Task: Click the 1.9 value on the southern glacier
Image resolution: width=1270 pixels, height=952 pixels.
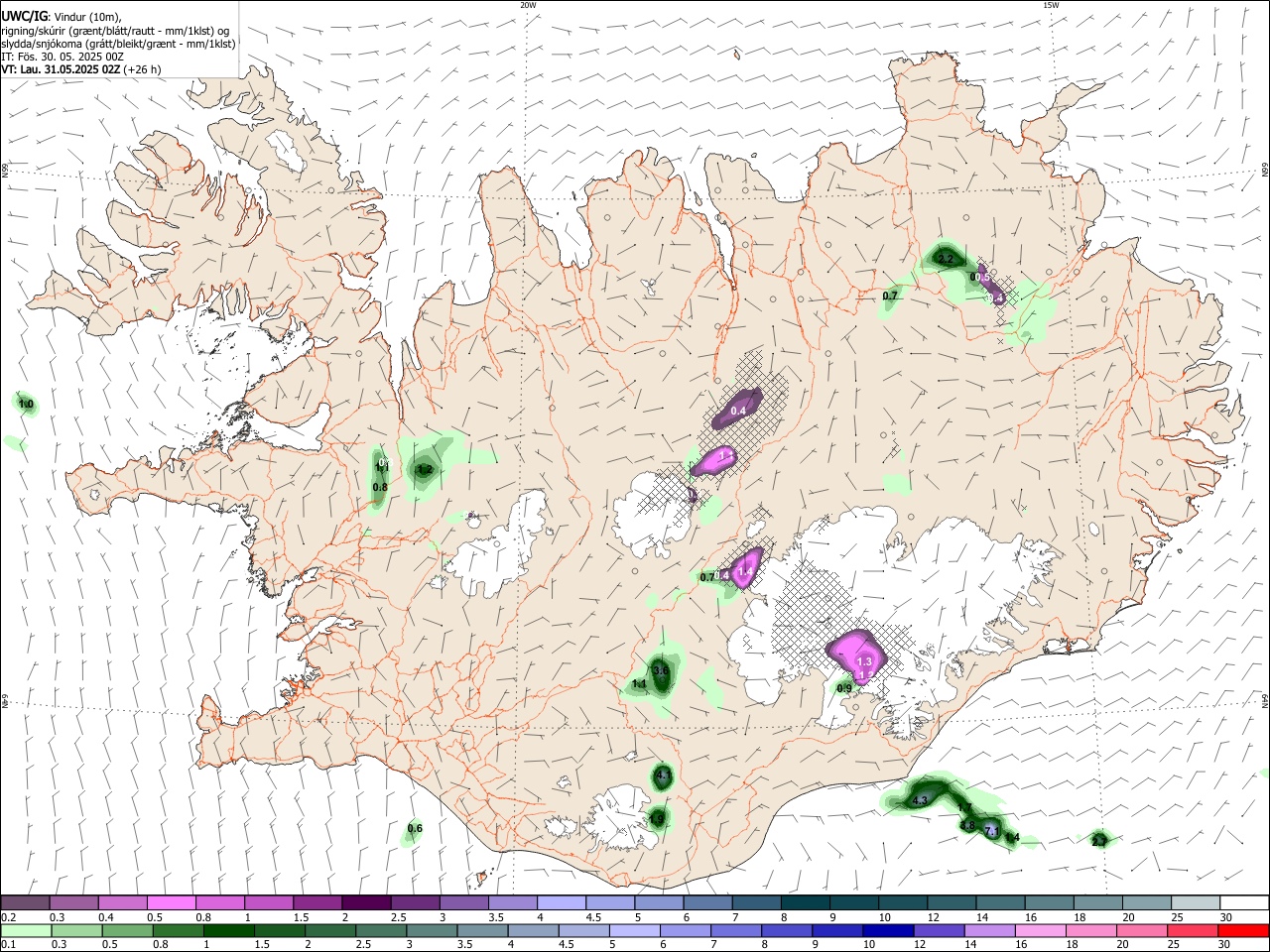Action: 657,819
